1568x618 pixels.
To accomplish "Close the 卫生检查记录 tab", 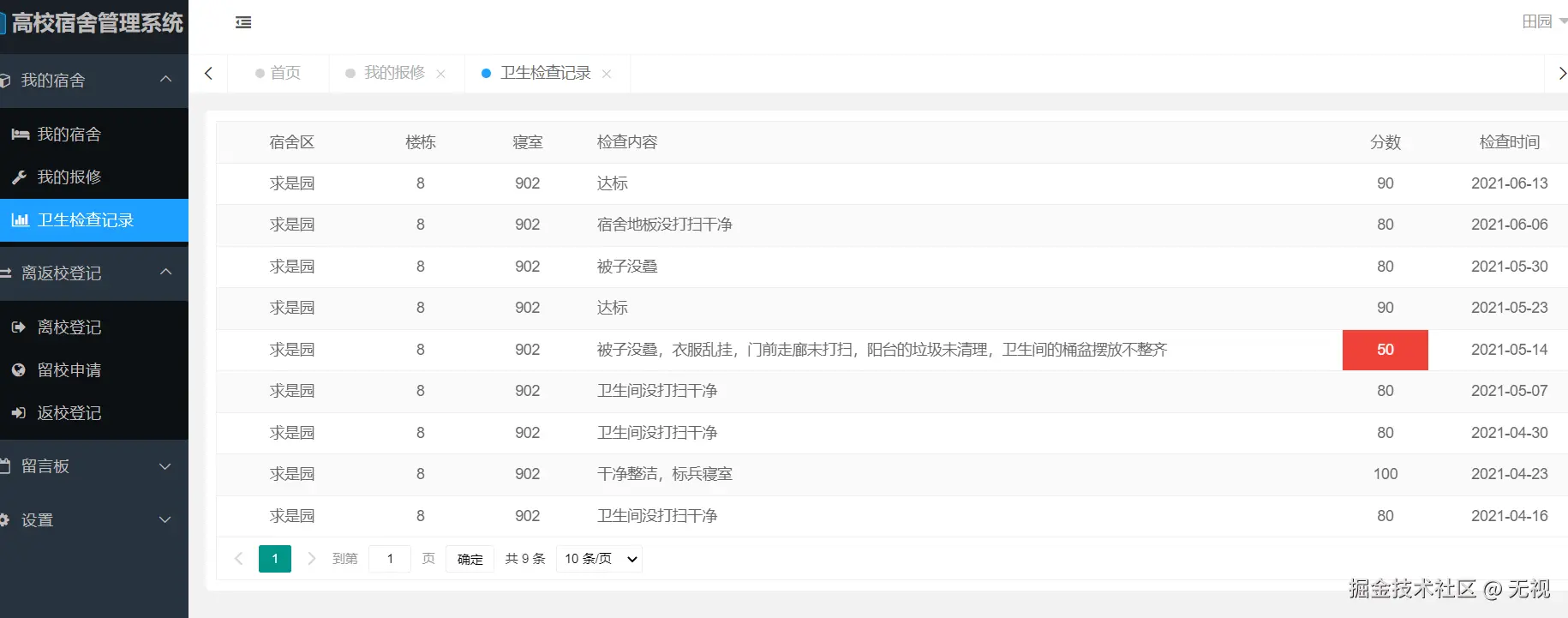I will tap(607, 74).
